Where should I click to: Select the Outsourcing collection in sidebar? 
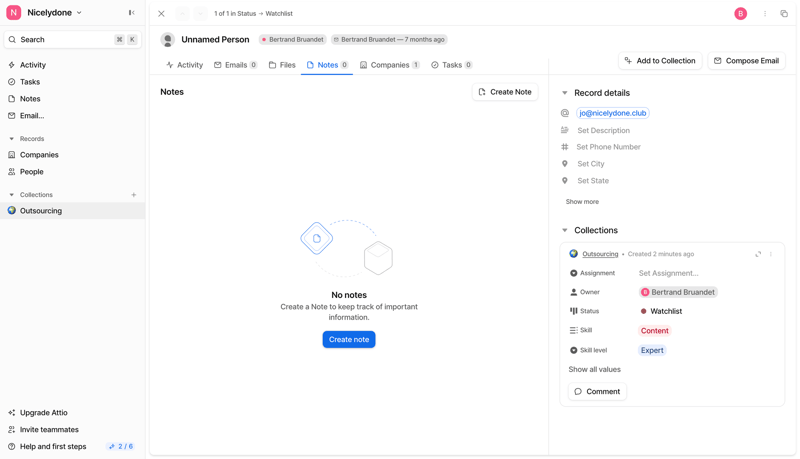point(72,211)
